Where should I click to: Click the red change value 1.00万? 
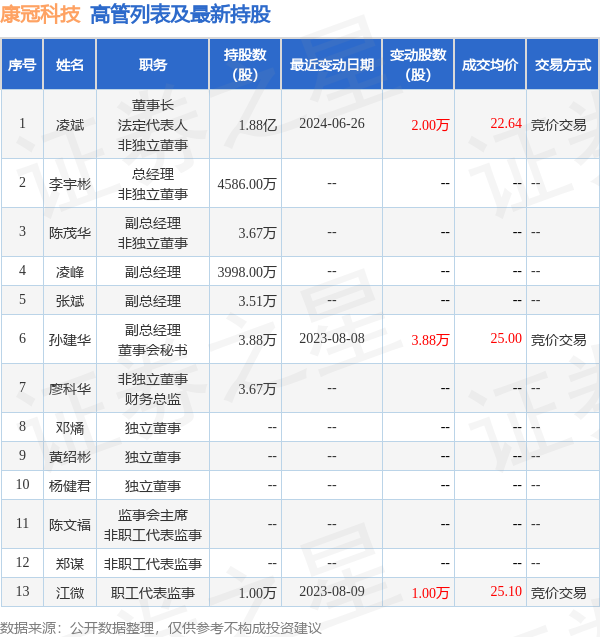[430, 593]
